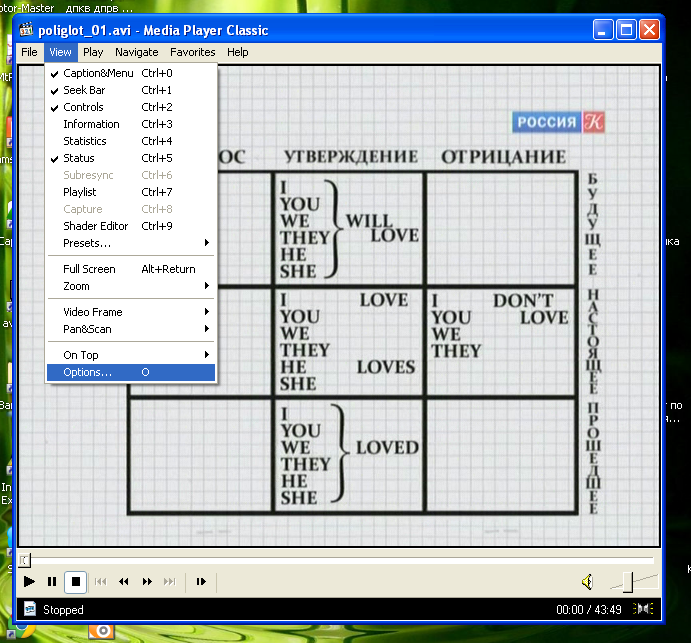691x643 pixels.
Task: Select Full Screen menu entry
Action: pos(131,269)
